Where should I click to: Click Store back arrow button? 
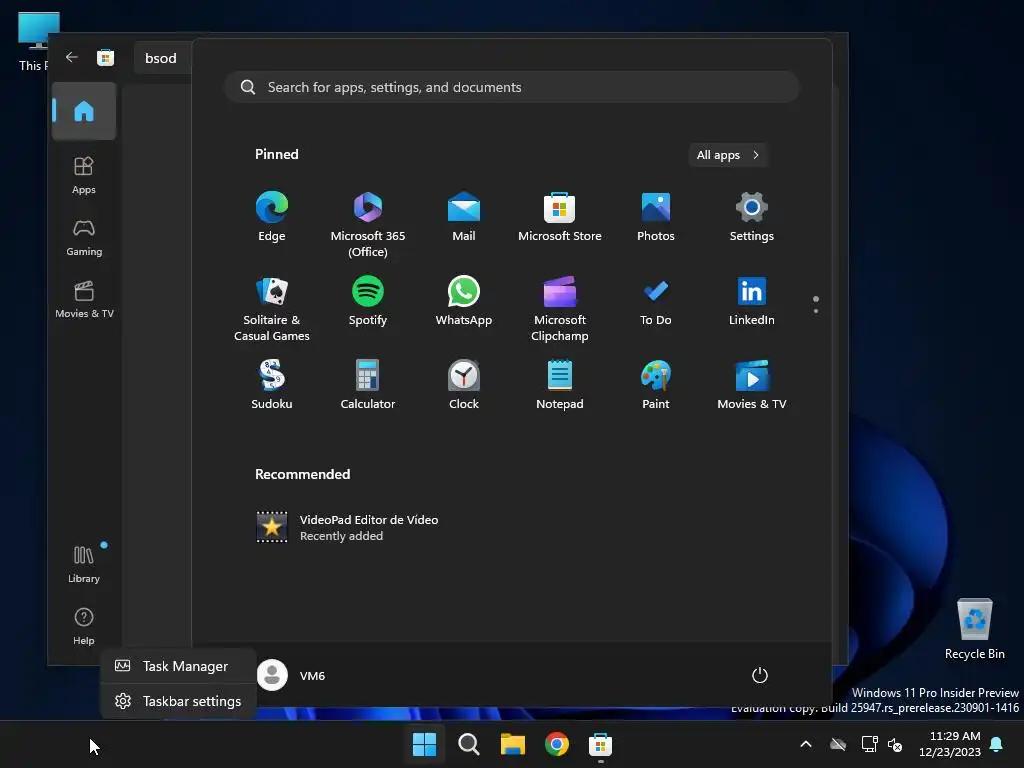click(x=72, y=57)
